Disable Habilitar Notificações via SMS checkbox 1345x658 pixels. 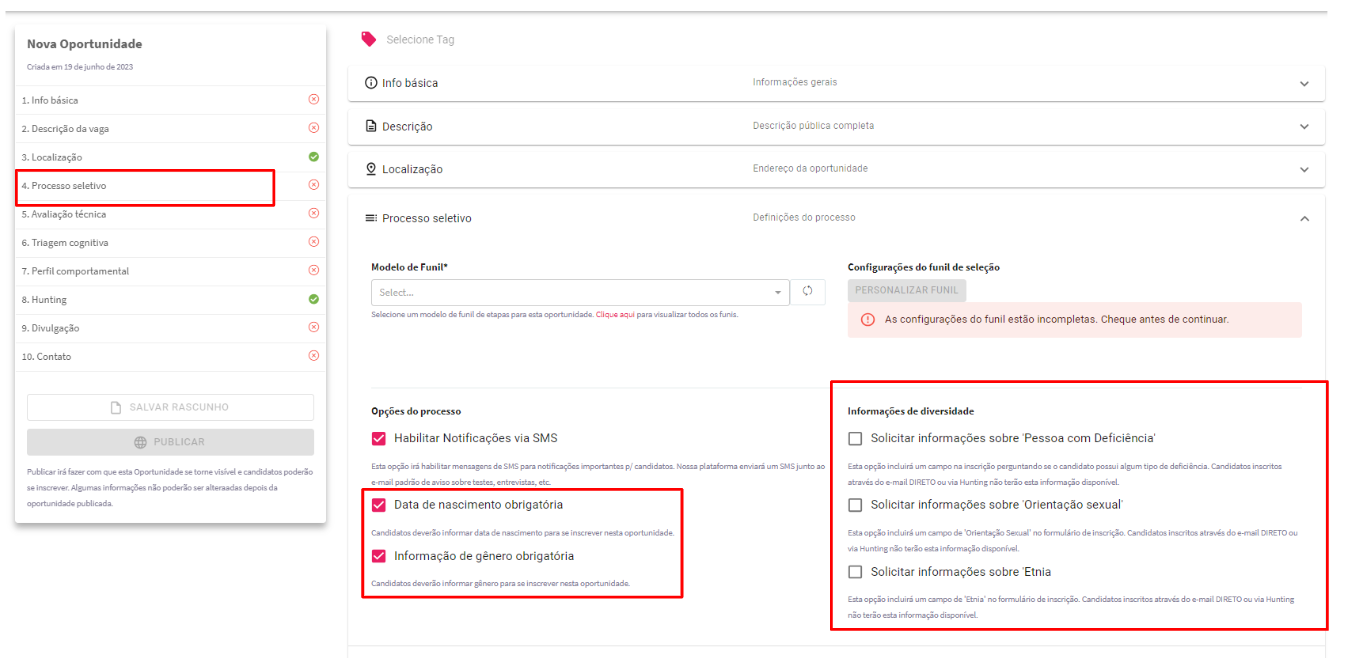[379, 438]
